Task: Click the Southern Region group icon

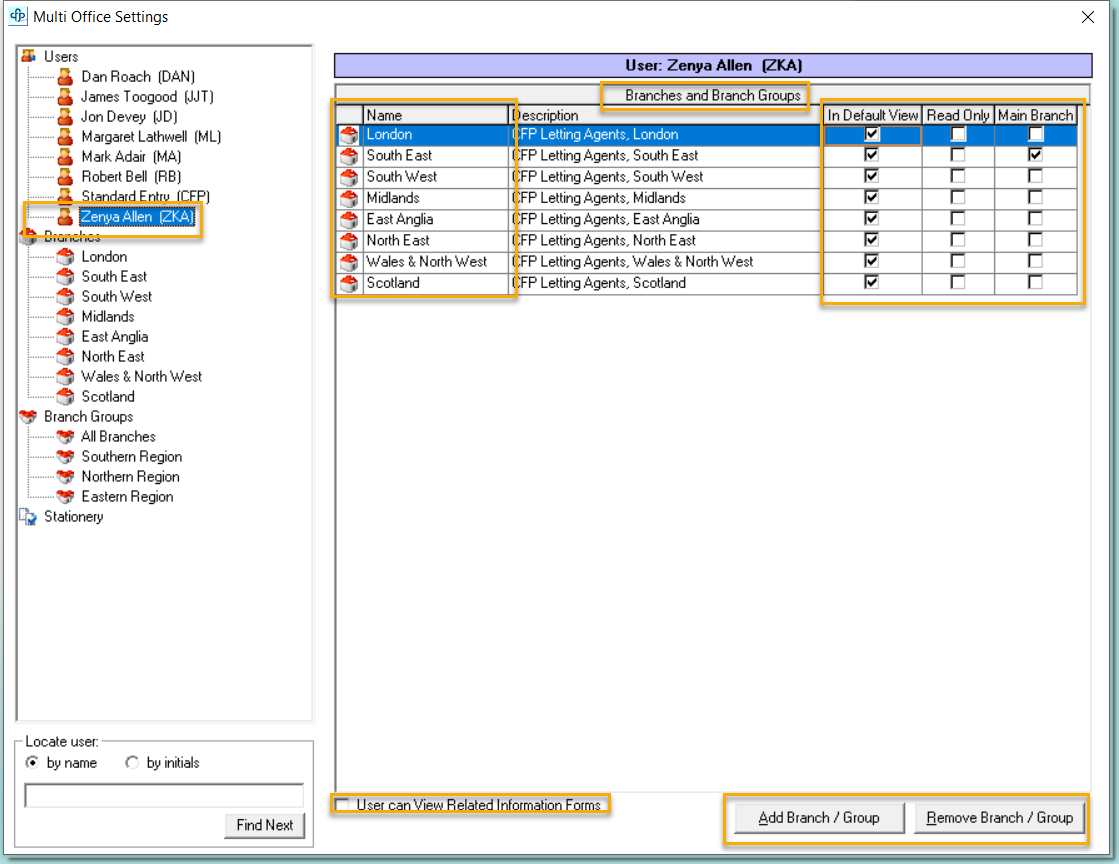Action: click(66, 456)
